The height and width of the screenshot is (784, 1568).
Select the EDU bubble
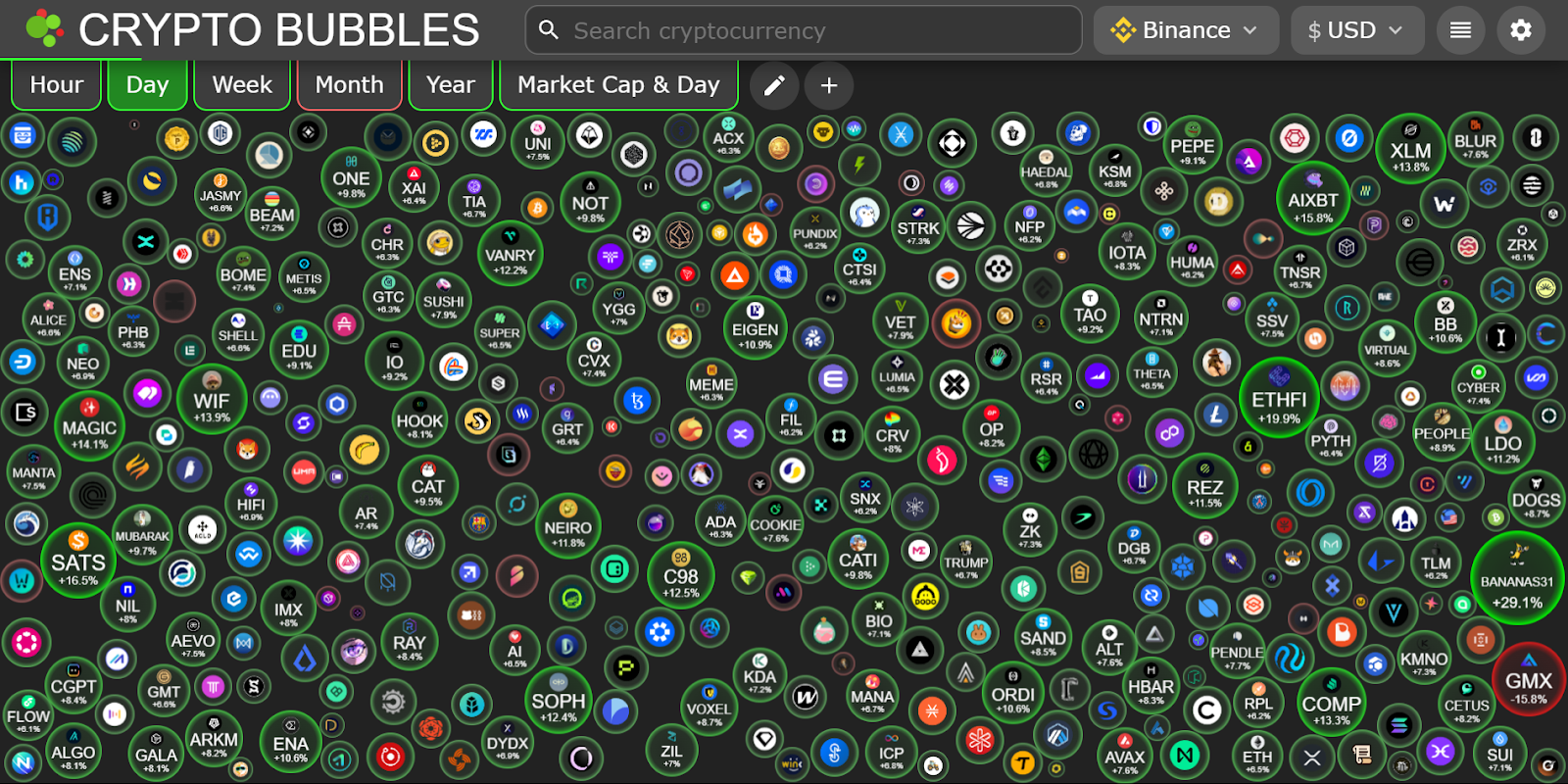point(299,350)
